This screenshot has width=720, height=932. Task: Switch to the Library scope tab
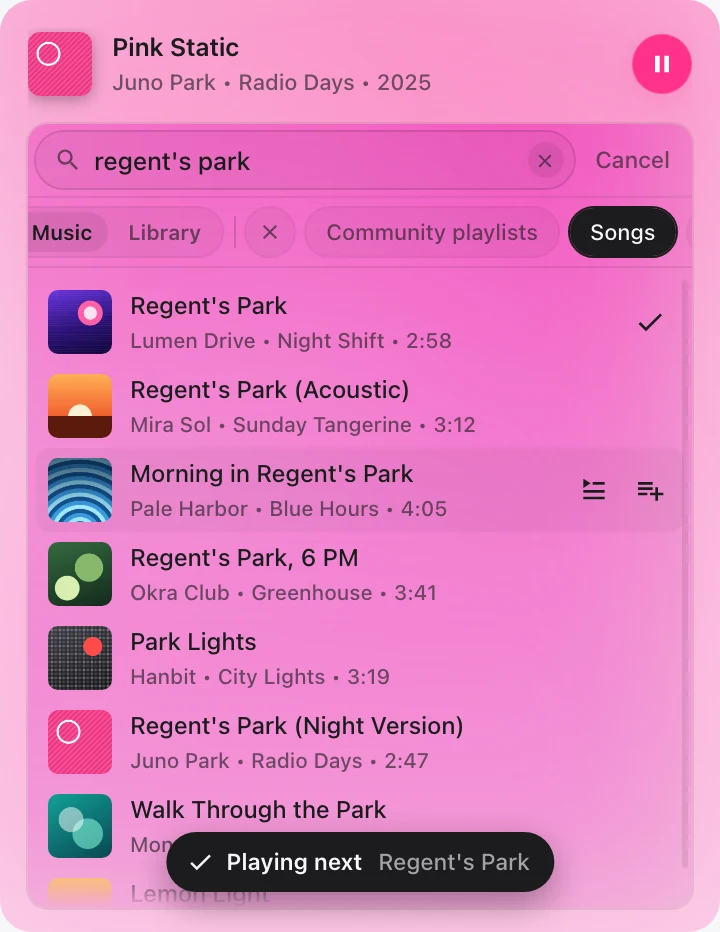(164, 232)
